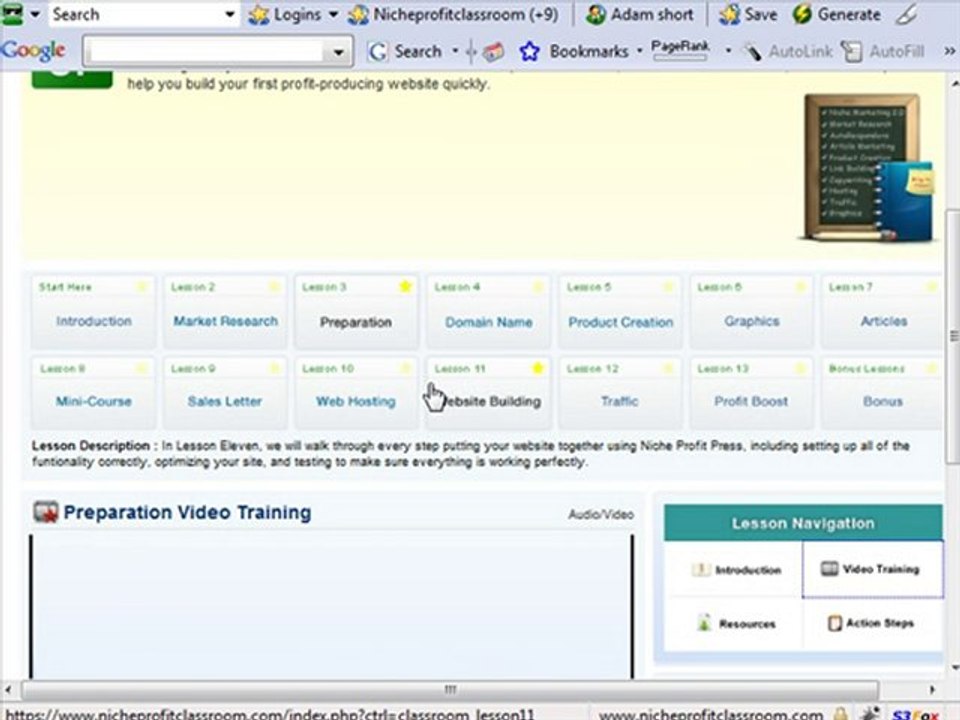This screenshot has height=720, width=960.
Task: Click the Adam short identity button
Action: (x=639, y=14)
